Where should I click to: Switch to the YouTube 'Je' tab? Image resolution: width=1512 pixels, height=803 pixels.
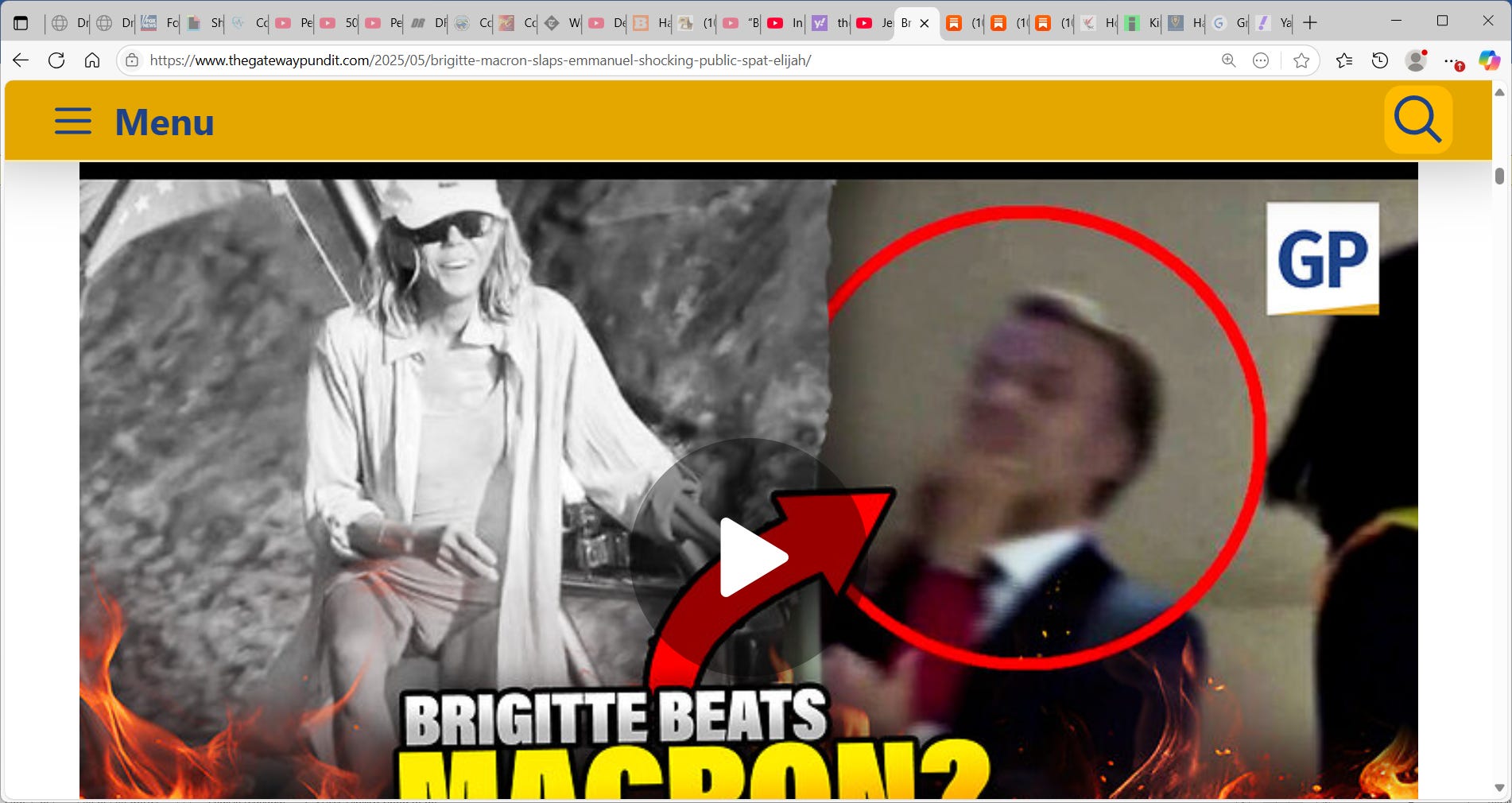click(x=874, y=23)
